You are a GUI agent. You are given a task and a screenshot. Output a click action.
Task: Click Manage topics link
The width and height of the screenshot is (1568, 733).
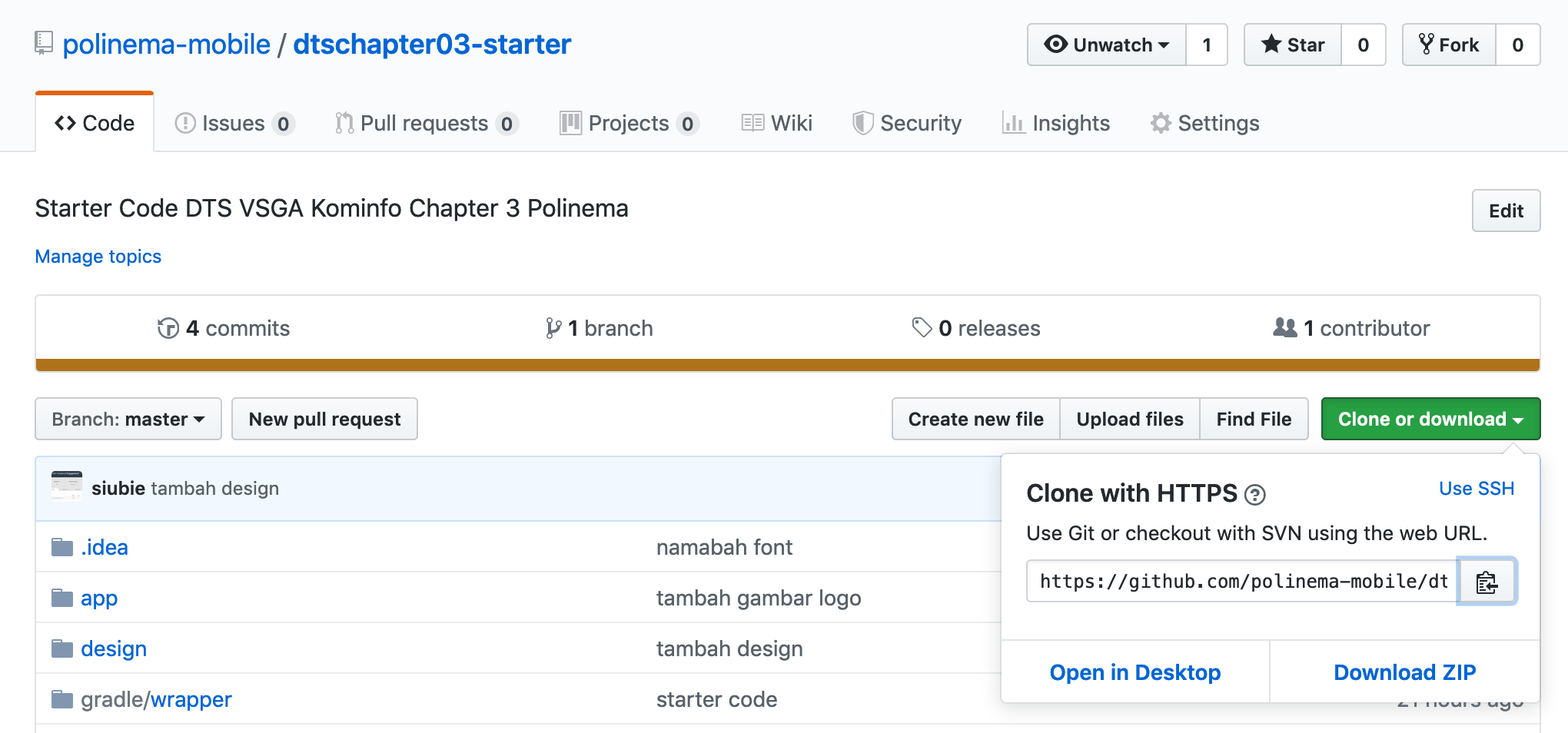click(98, 256)
